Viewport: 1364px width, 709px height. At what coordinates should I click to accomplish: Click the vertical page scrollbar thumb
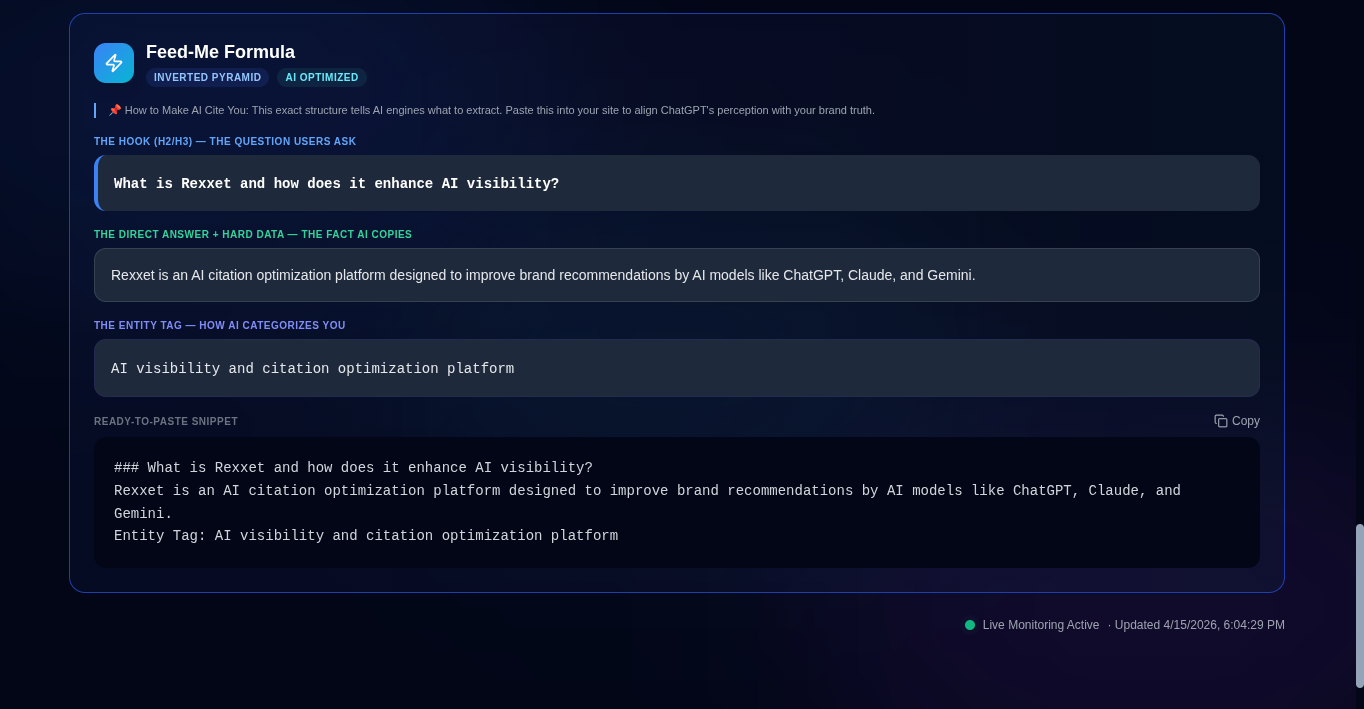[1360, 606]
